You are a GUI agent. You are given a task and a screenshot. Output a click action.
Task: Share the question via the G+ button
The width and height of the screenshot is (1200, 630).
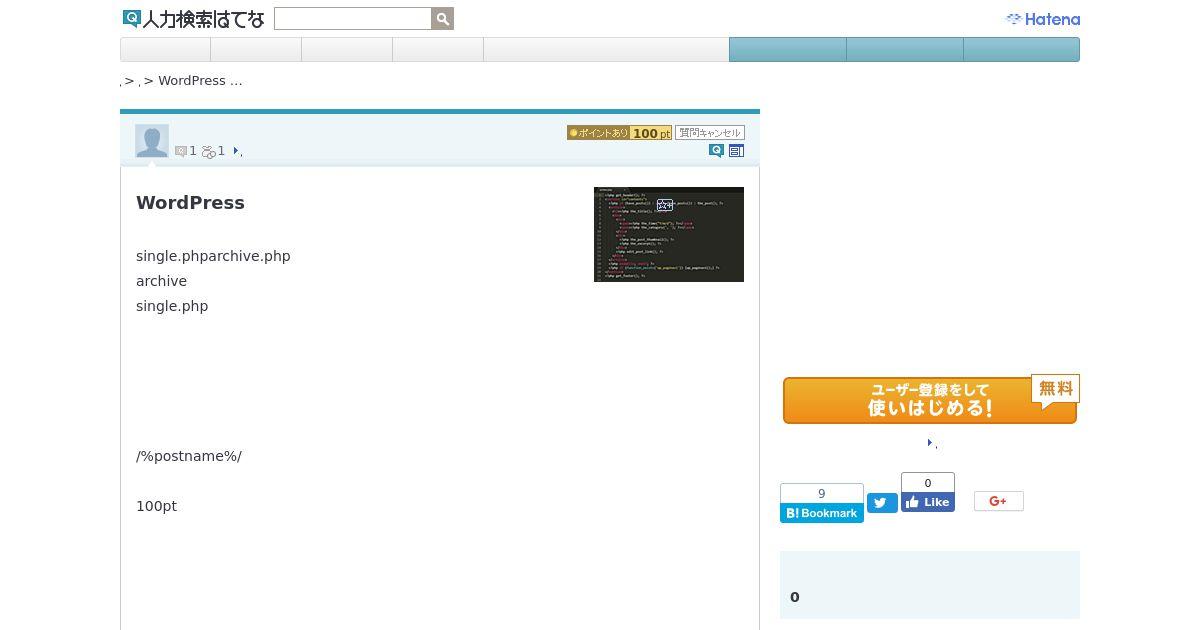(x=999, y=501)
